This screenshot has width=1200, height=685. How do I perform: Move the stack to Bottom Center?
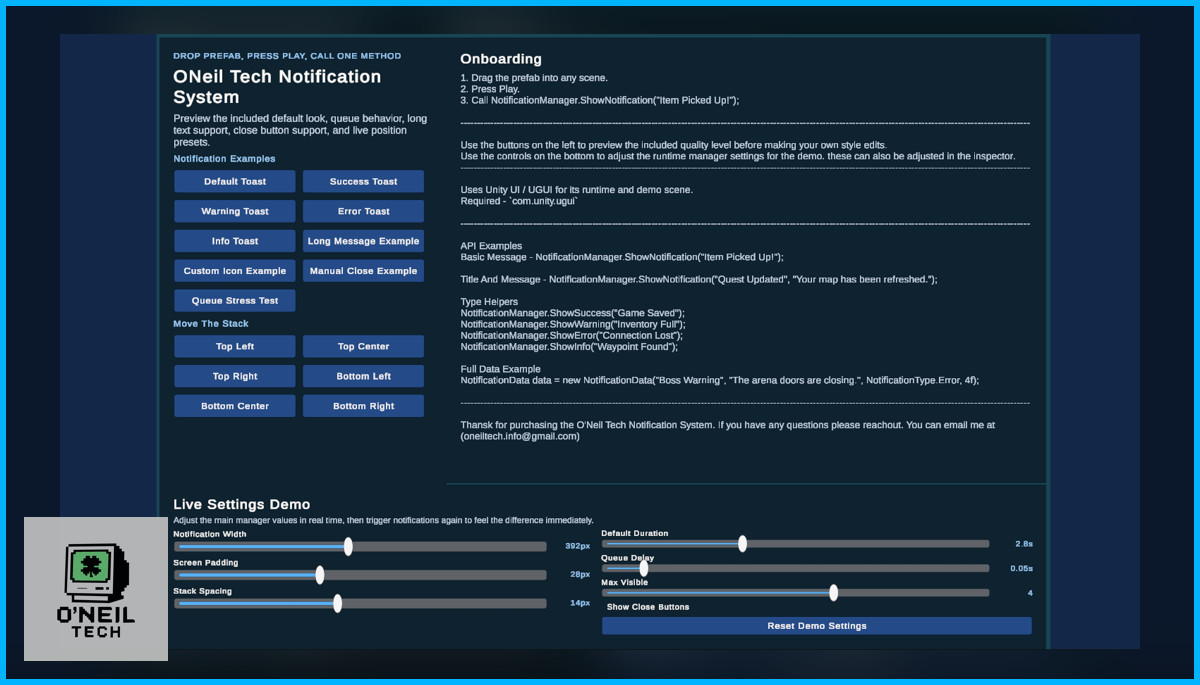point(235,406)
